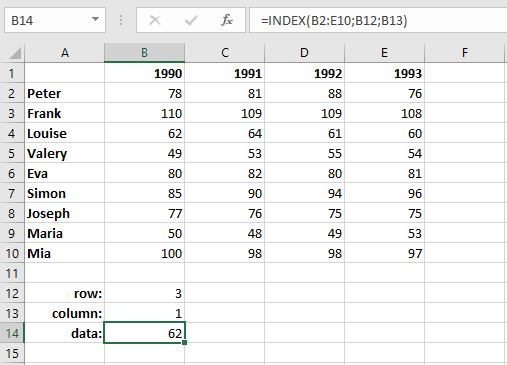Open the Name Box dropdown arrow

pyautogui.click(x=95, y=19)
